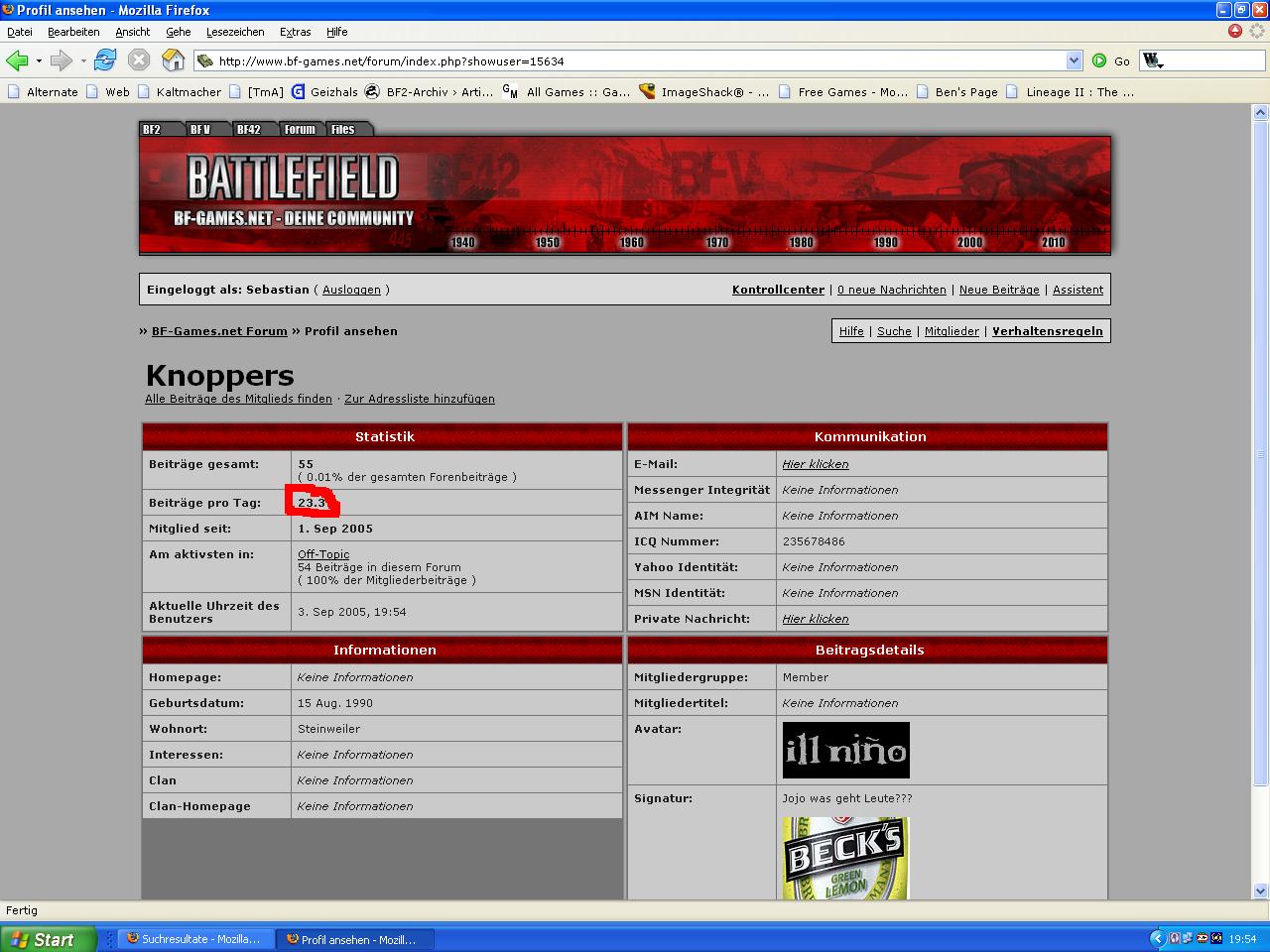Screen dimensions: 1270x952
Task: Open the Gehe menu
Action: (179, 32)
